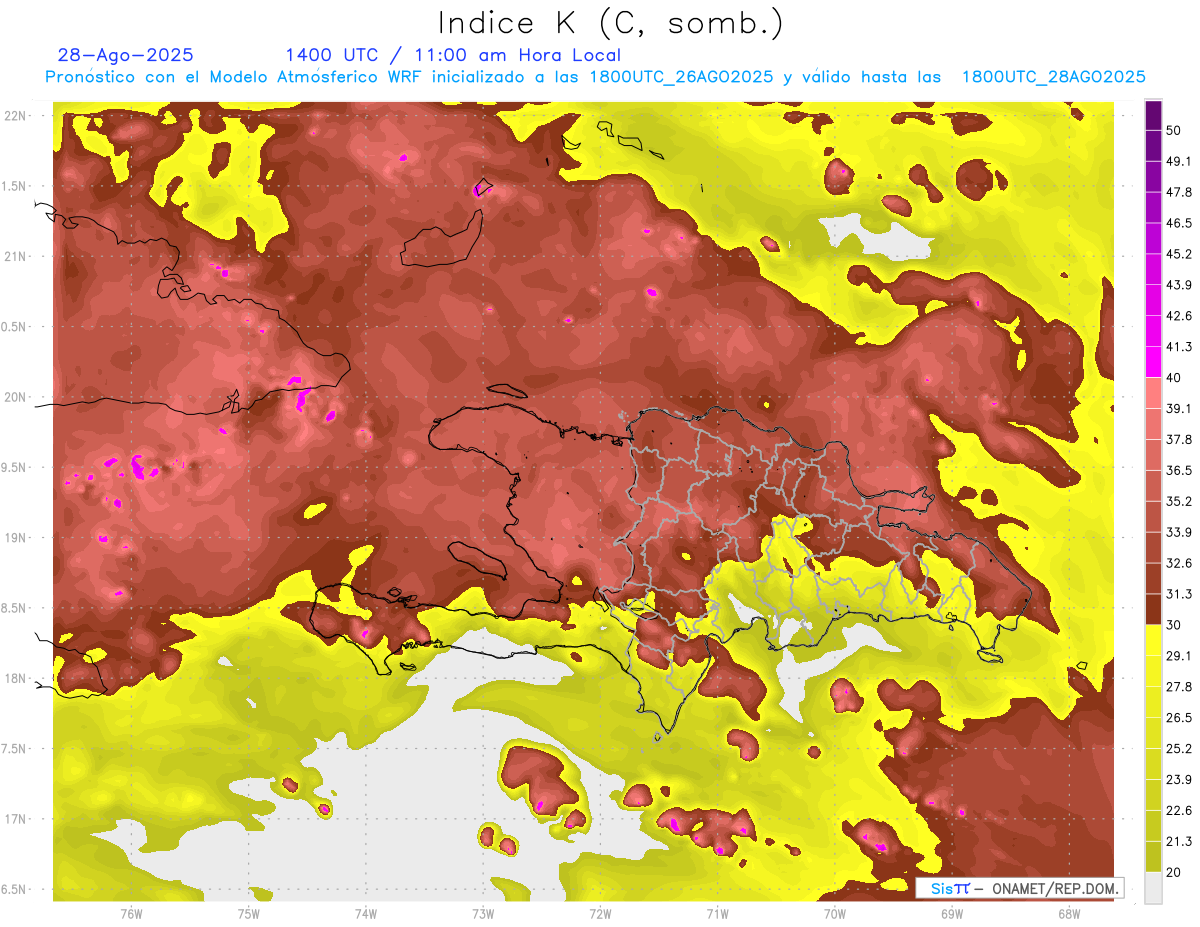Click the "46.5" colorbar label

click(x=1179, y=223)
